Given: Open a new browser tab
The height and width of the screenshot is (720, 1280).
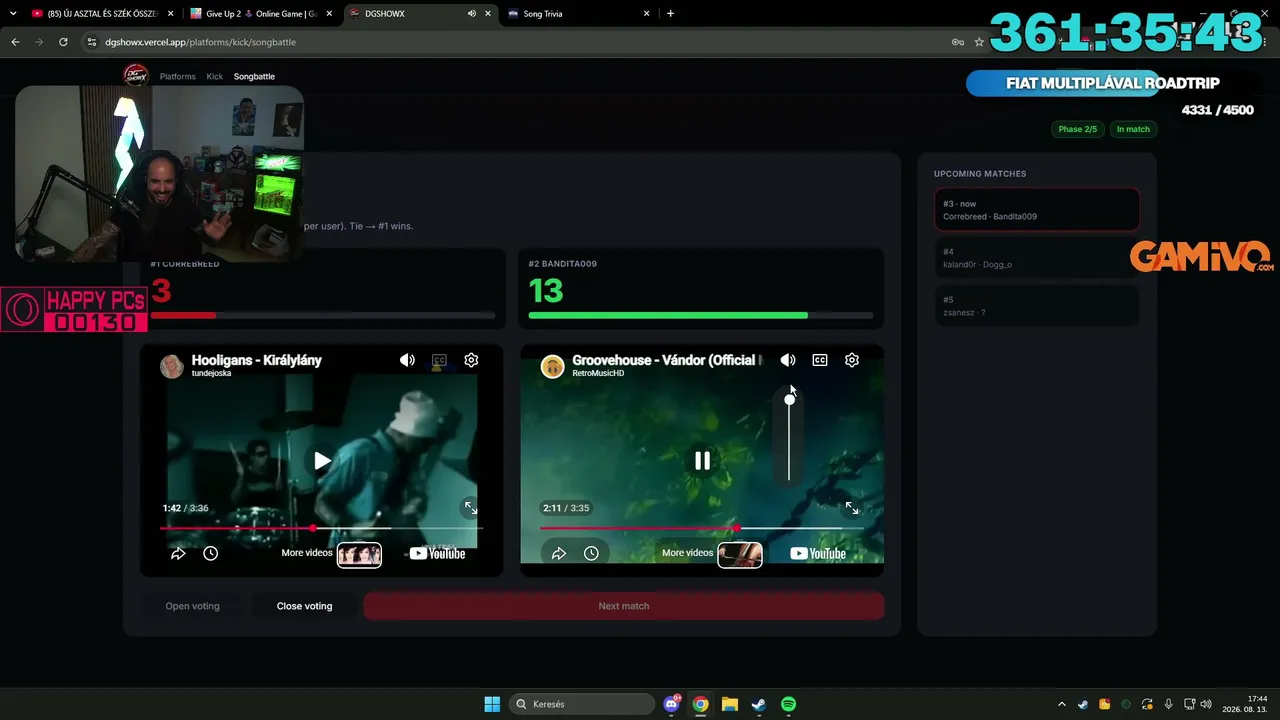Looking at the screenshot, I should click(x=670, y=14).
